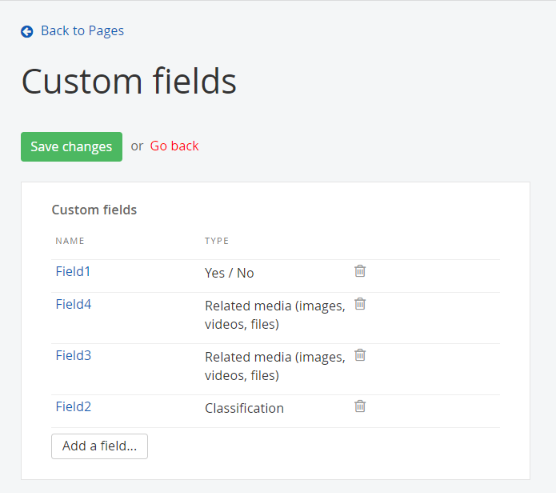
Task: Click the Add a field... button
Action: point(99,446)
